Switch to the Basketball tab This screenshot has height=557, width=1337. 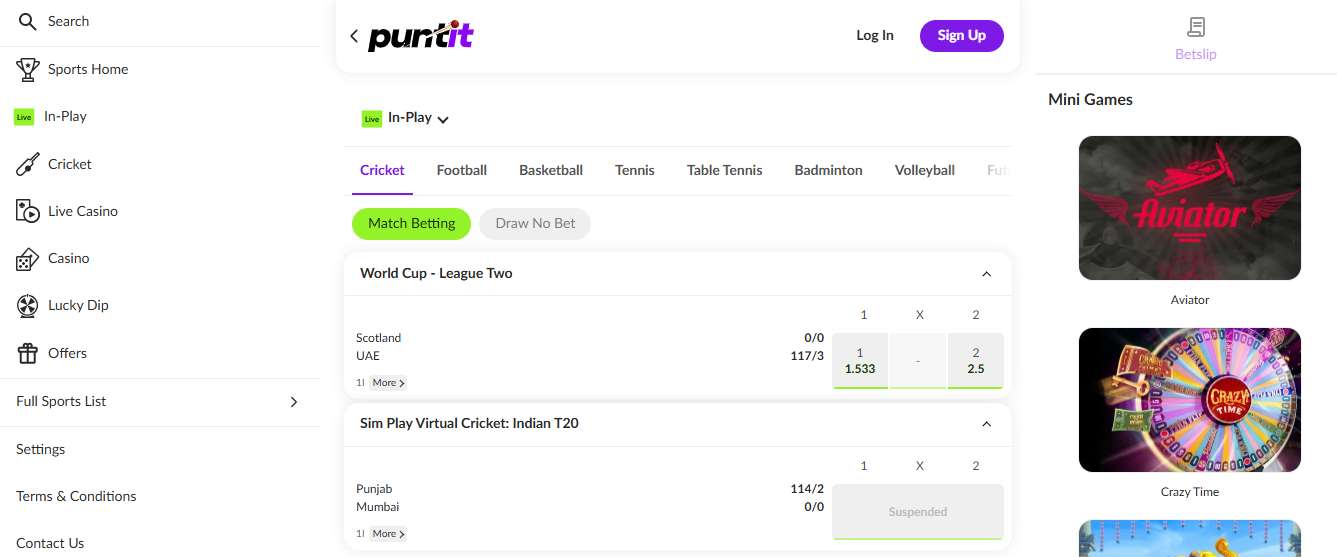coord(551,170)
